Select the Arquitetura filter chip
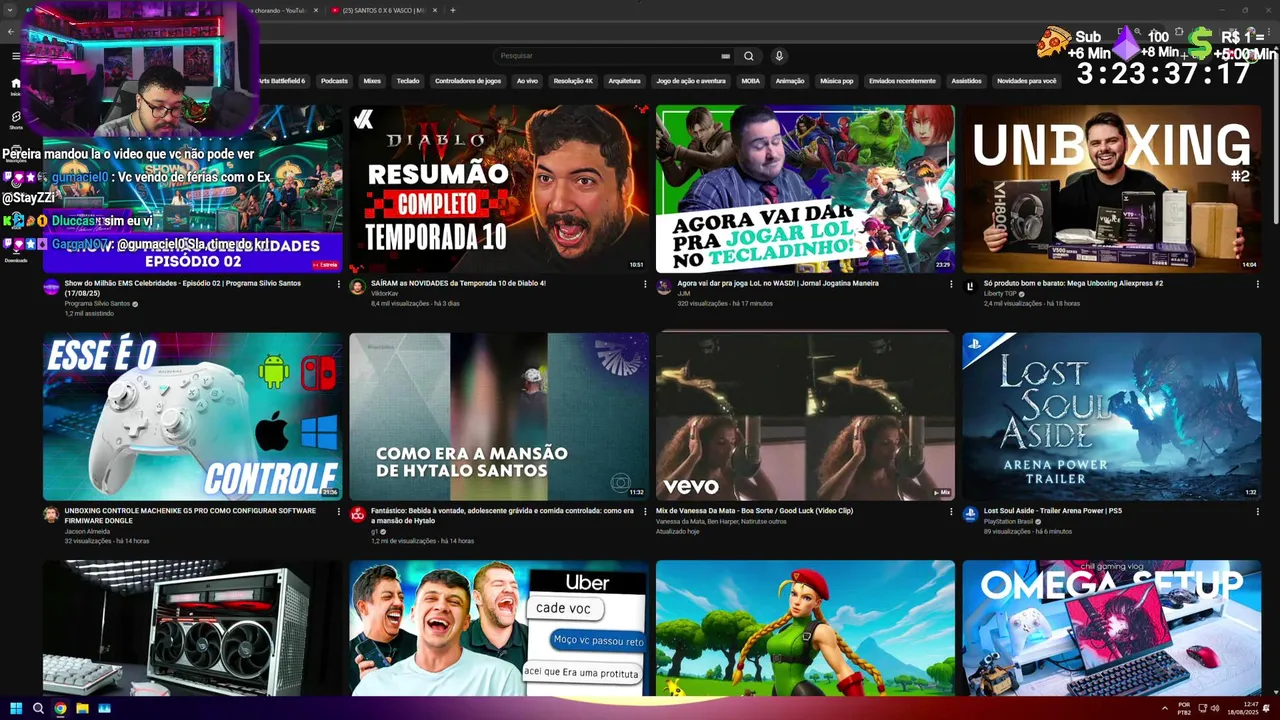This screenshot has width=1280, height=720. [x=624, y=81]
